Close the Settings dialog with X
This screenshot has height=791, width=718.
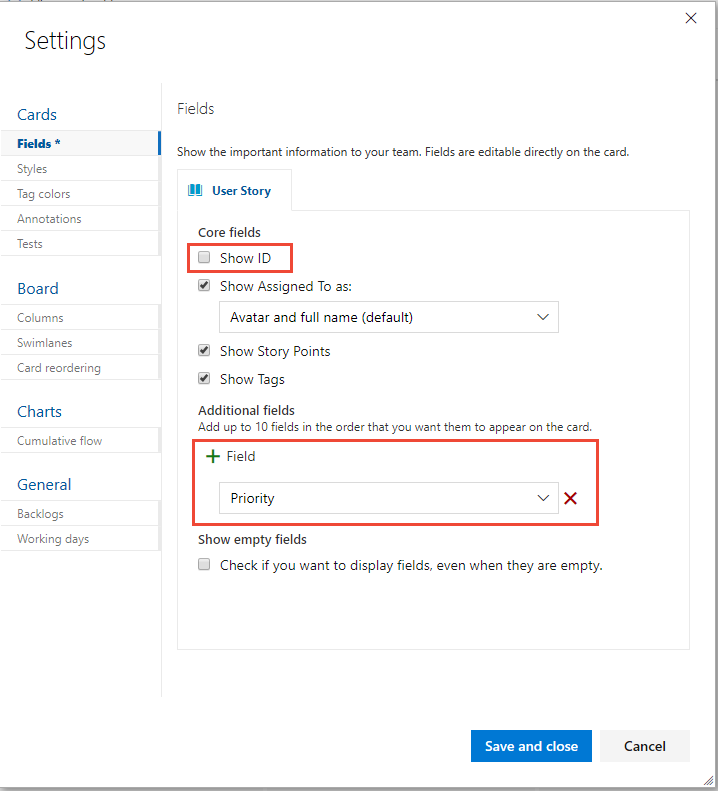(691, 19)
